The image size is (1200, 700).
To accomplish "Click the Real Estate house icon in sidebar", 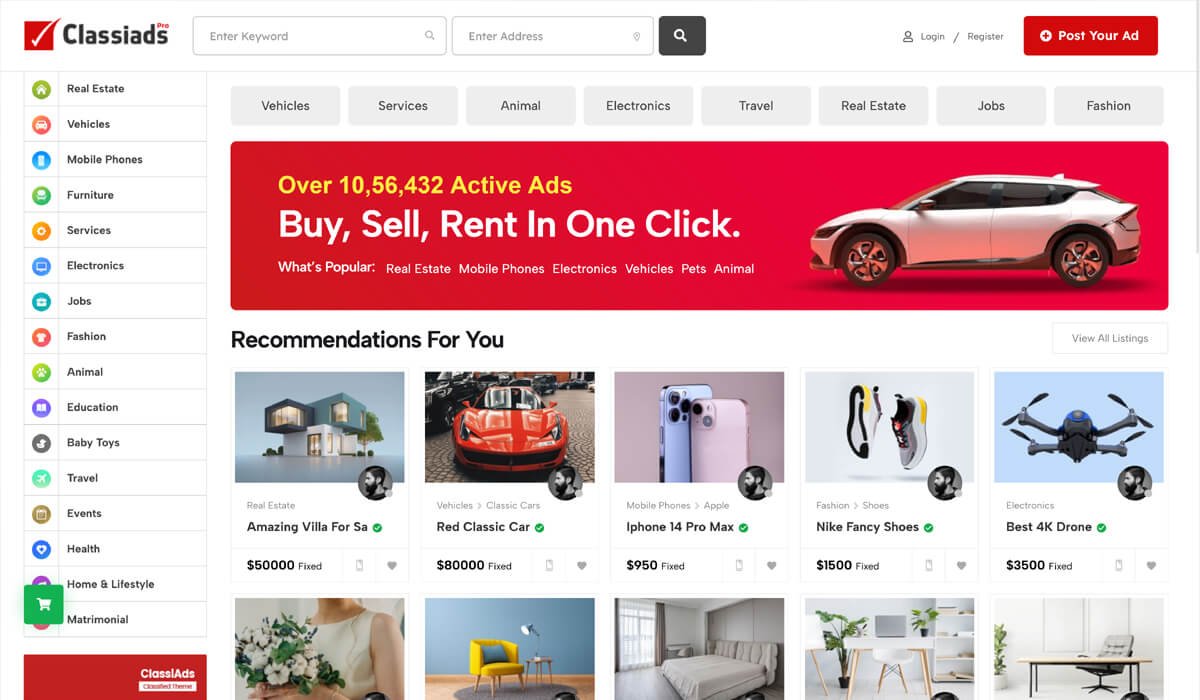I will point(42,89).
